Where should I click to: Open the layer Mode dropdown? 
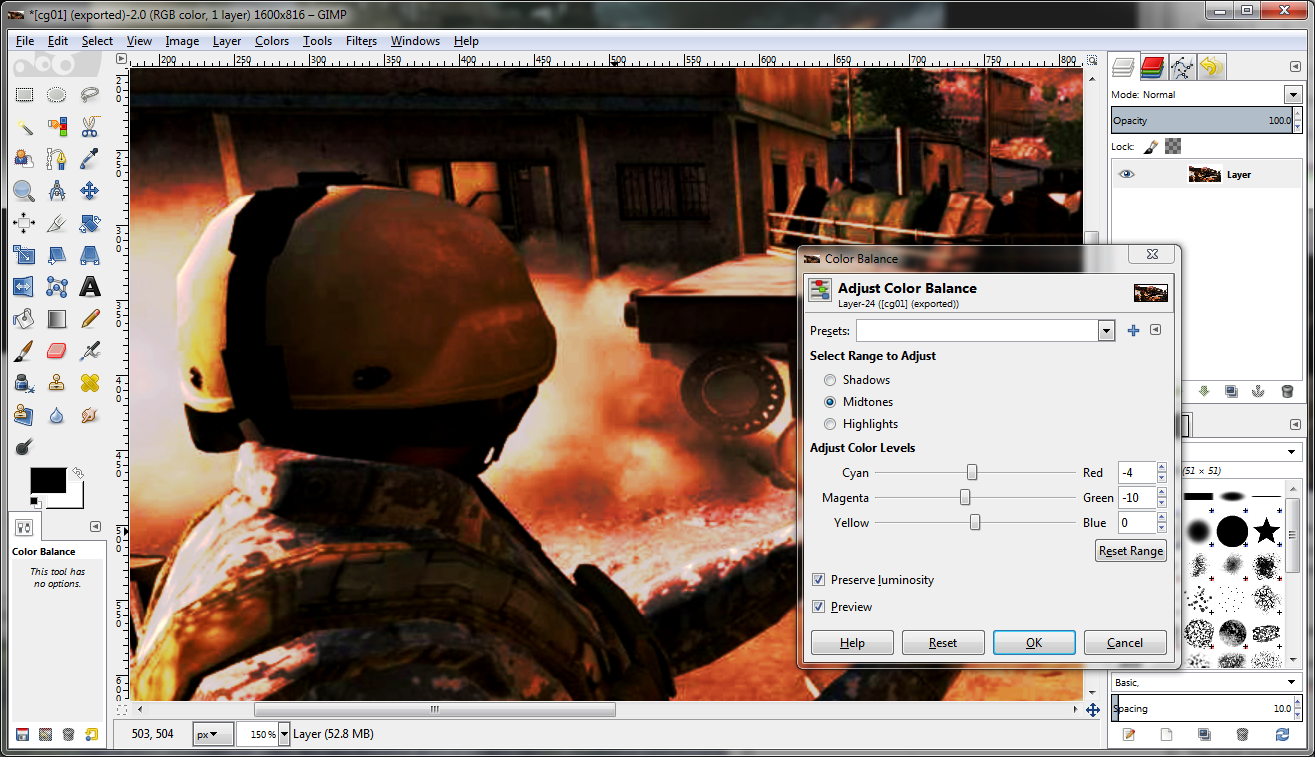1293,95
